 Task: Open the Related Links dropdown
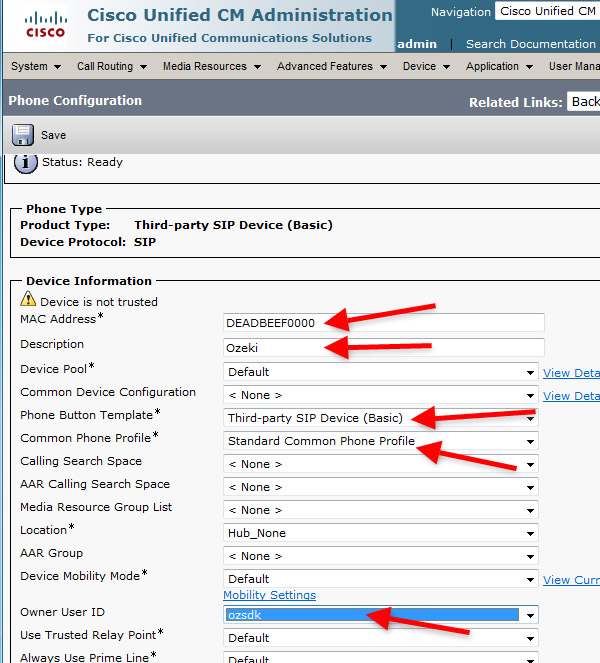tap(584, 101)
